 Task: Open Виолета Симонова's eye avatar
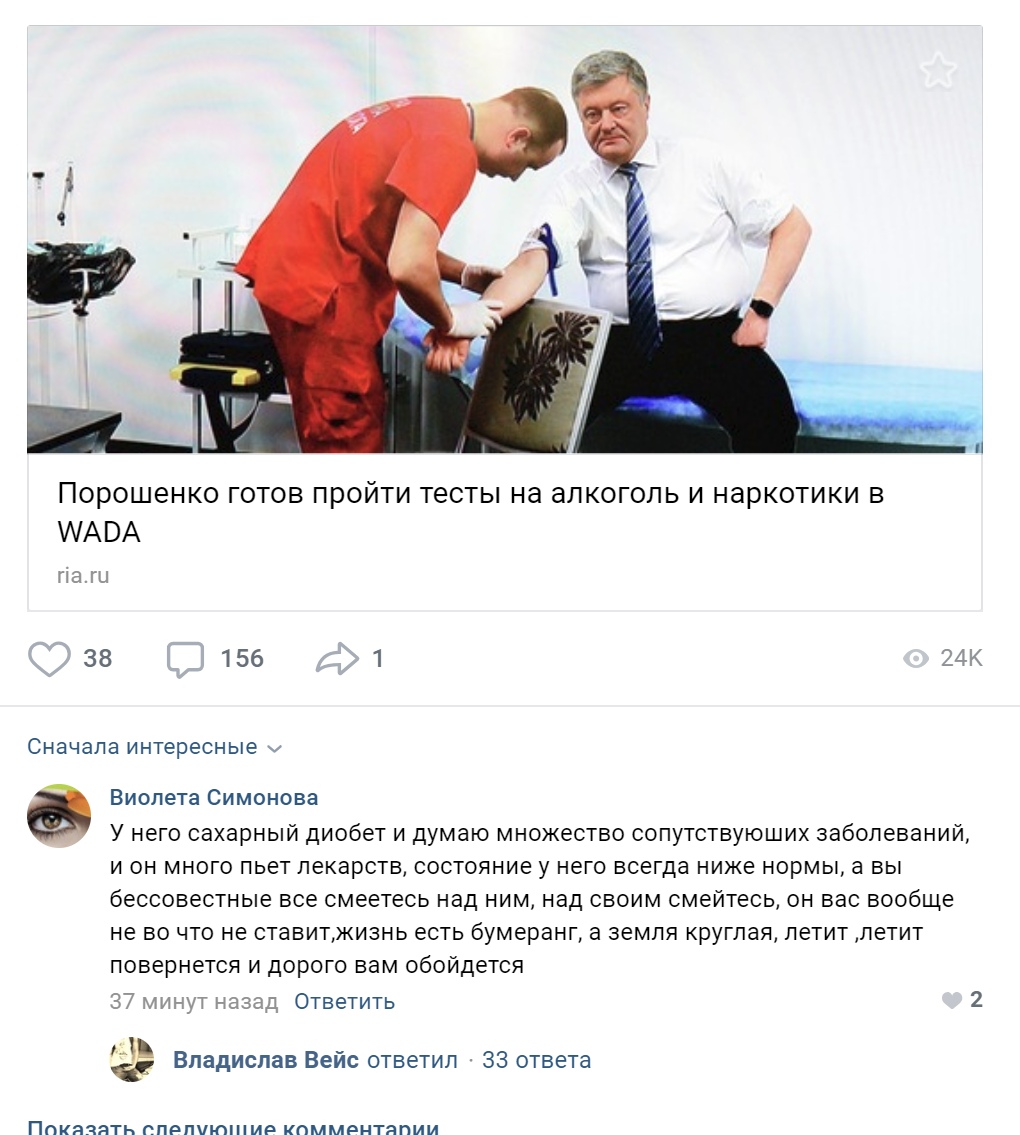(59, 816)
